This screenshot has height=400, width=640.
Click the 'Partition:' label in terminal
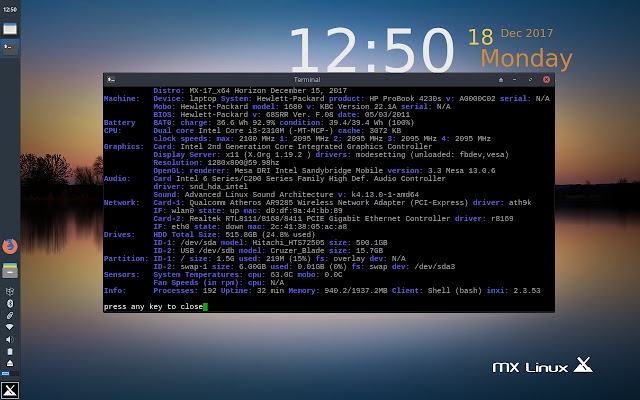point(126,258)
